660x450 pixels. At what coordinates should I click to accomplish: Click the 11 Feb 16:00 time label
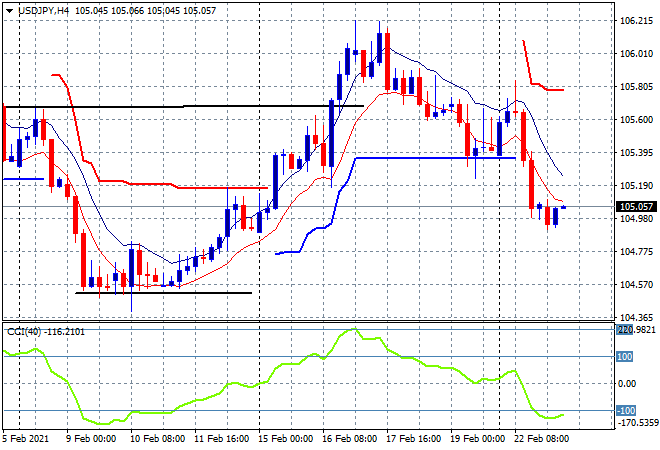click(x=221, y=439)
